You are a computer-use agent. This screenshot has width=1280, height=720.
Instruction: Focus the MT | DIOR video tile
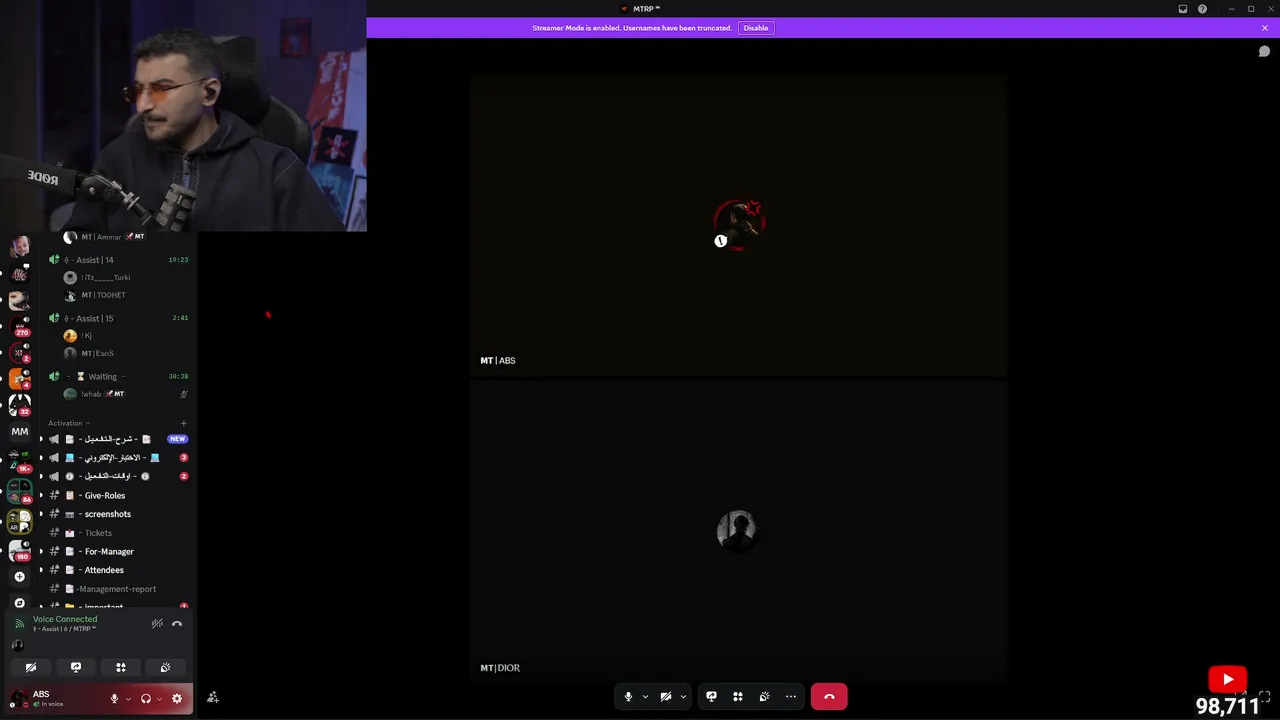click(738, 531)
